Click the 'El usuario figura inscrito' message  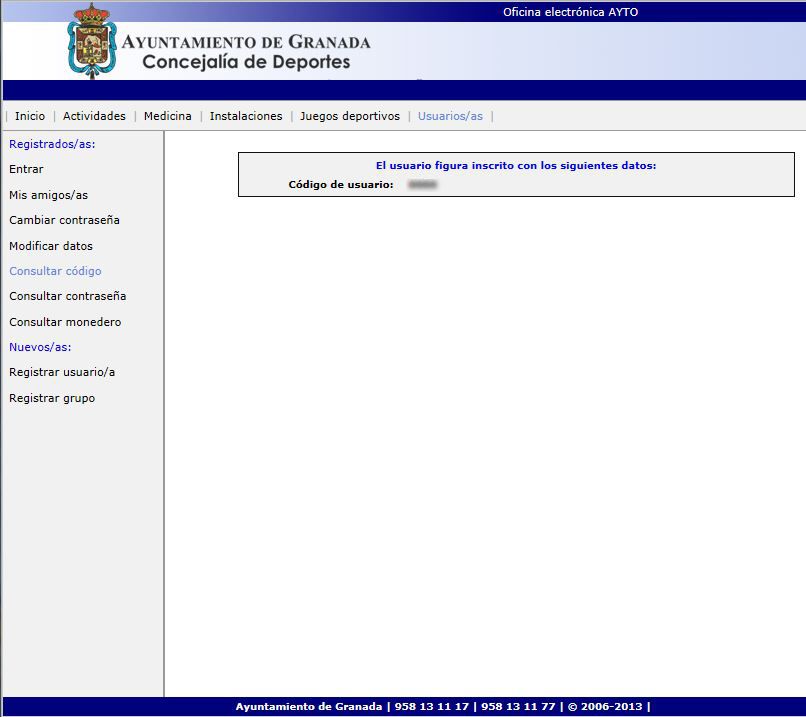(516, 166)
